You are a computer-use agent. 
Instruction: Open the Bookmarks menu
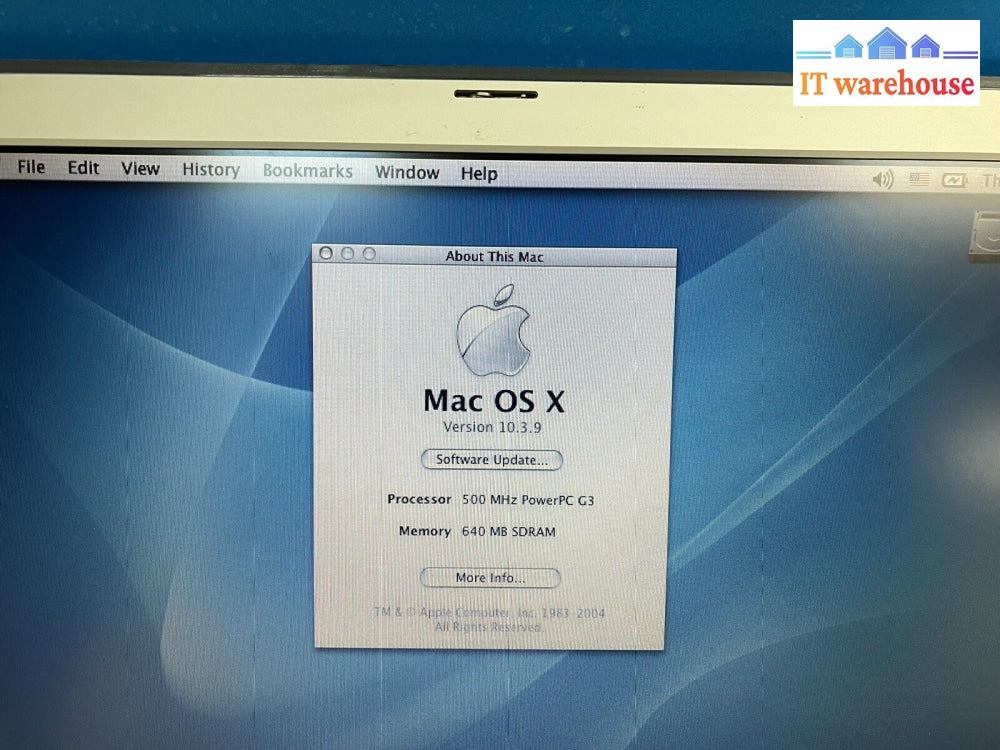click(307, 171)
